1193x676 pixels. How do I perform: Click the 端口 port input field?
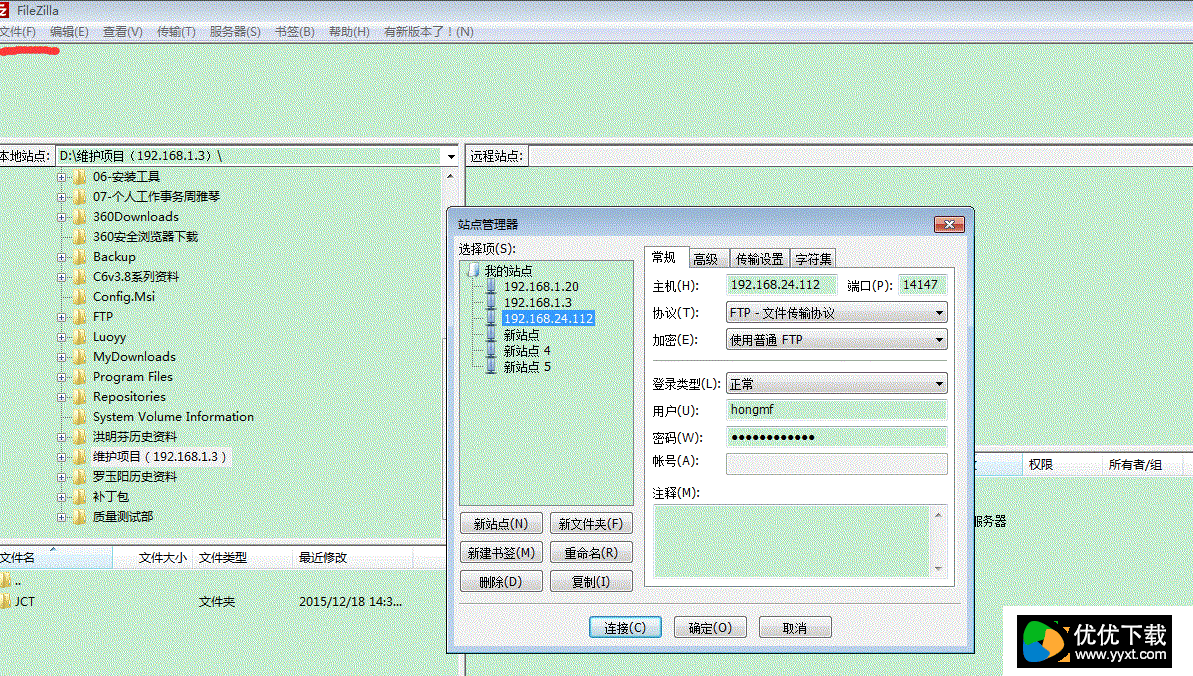coord(922,285)
